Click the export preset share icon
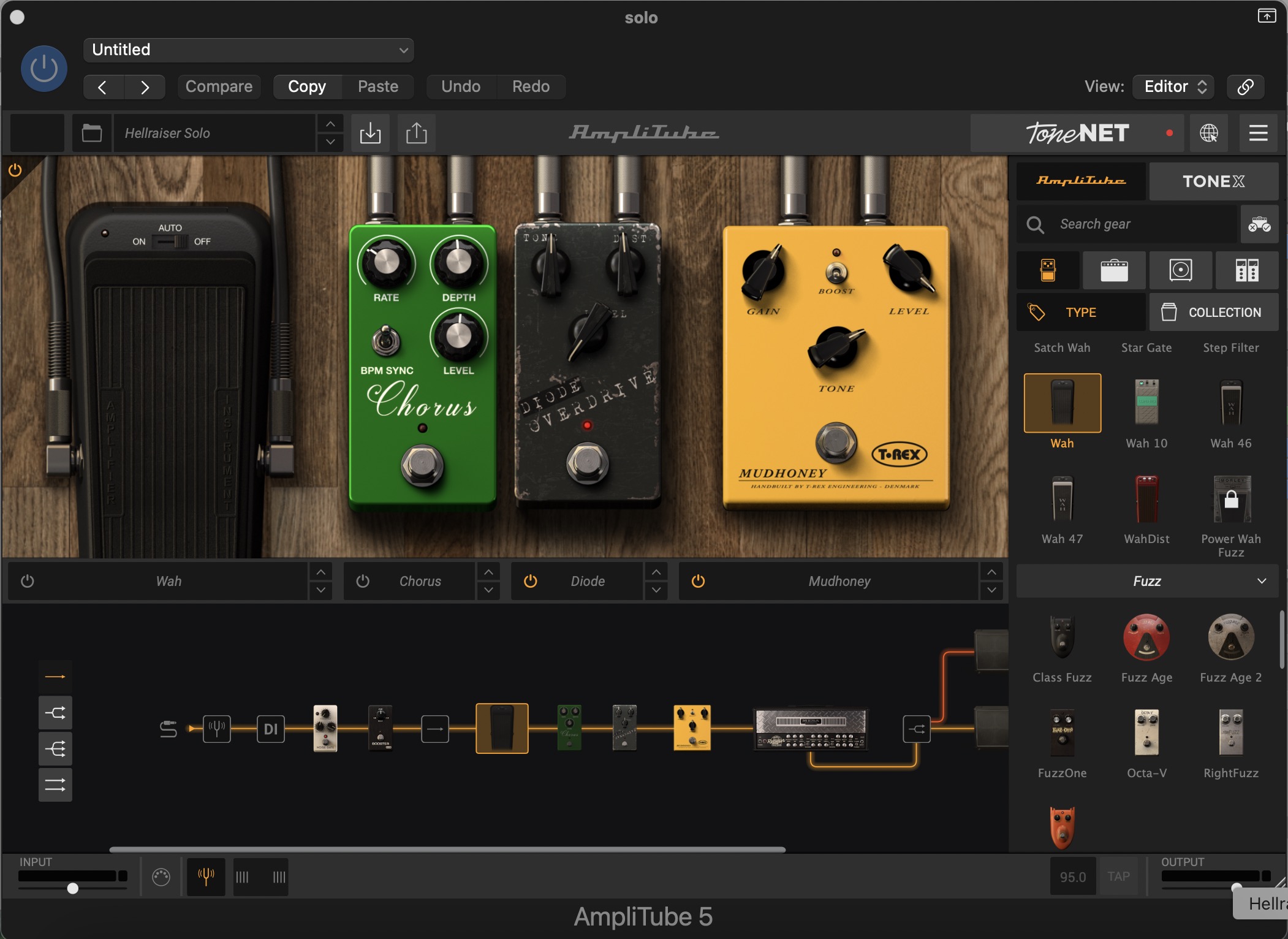Screen dimensions: 1288x939 (417, 133)
